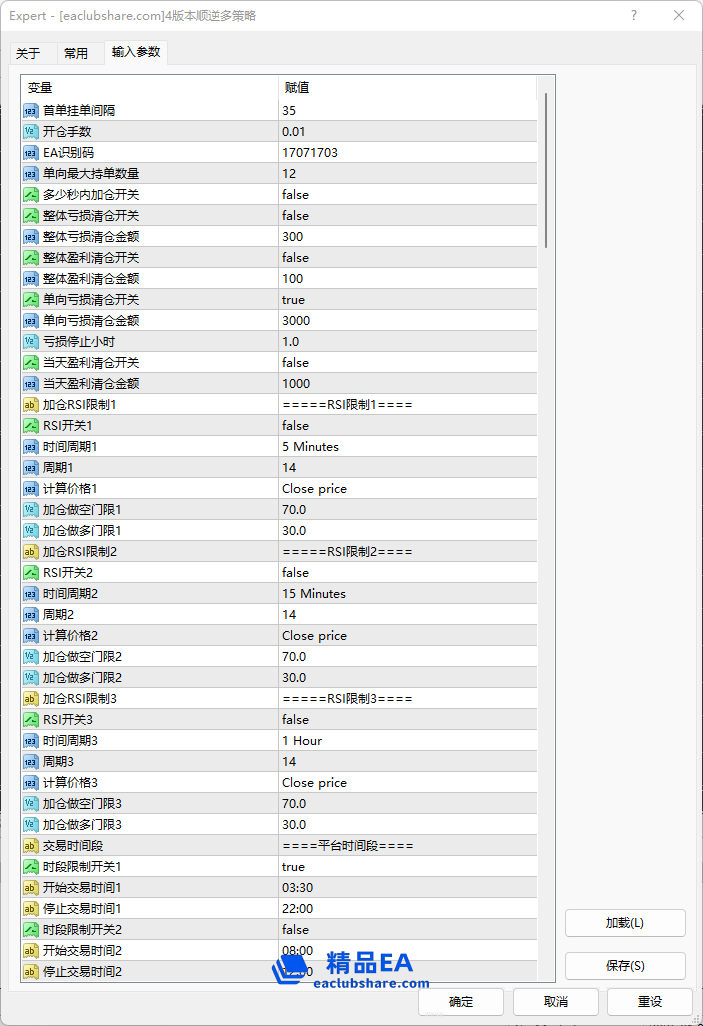
Task: Select the 加仓做多门限3 row label
Action: (82, 824)
